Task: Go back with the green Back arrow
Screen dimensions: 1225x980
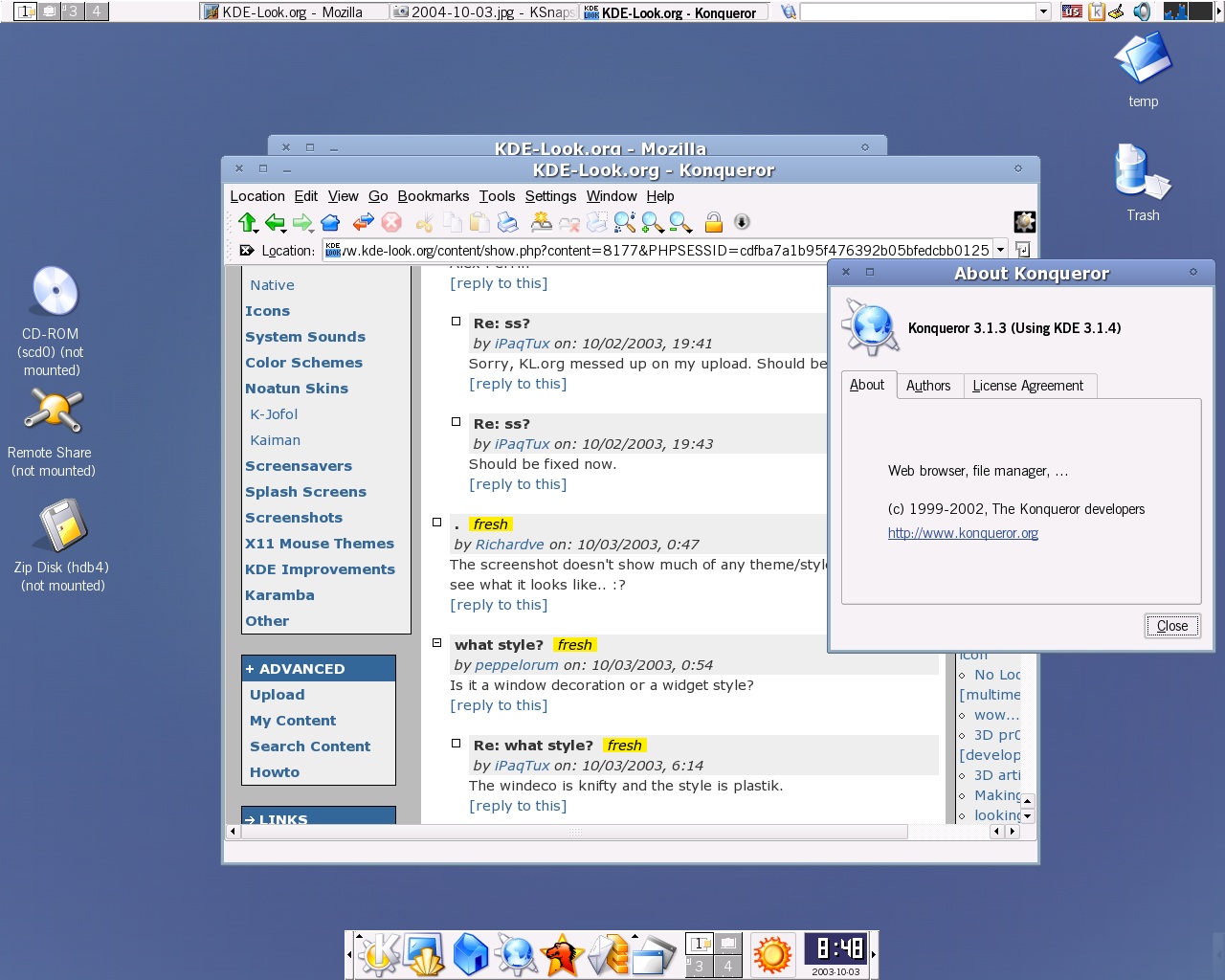Action: pyautogui.click(x=276, y=223)
